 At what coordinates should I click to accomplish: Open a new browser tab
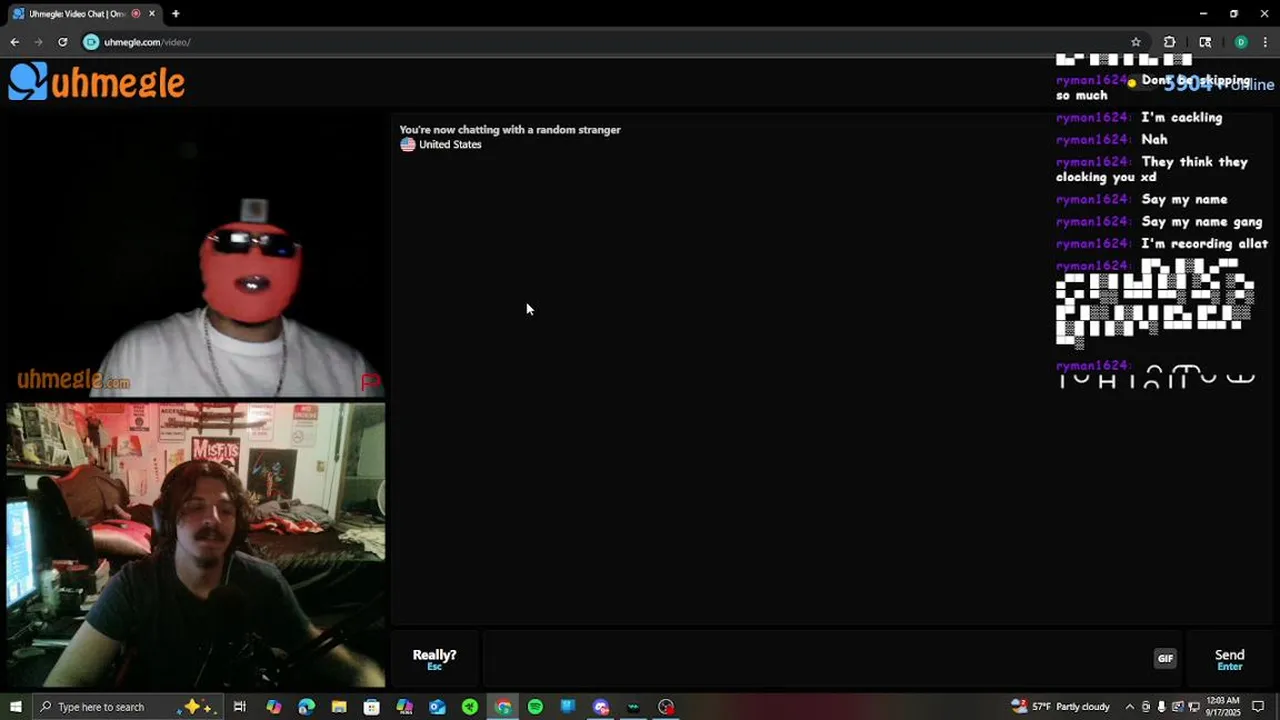[x=175, y=14]
